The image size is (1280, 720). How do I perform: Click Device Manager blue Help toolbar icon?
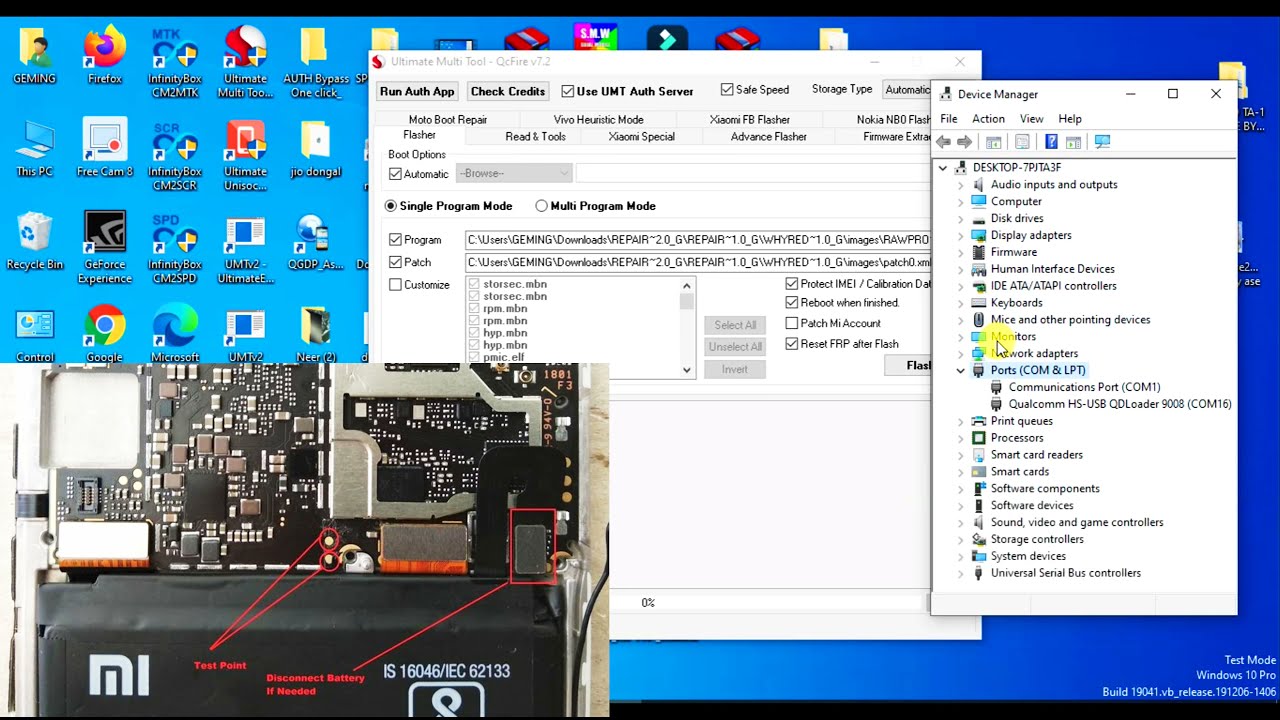(x=1051, y=142)
